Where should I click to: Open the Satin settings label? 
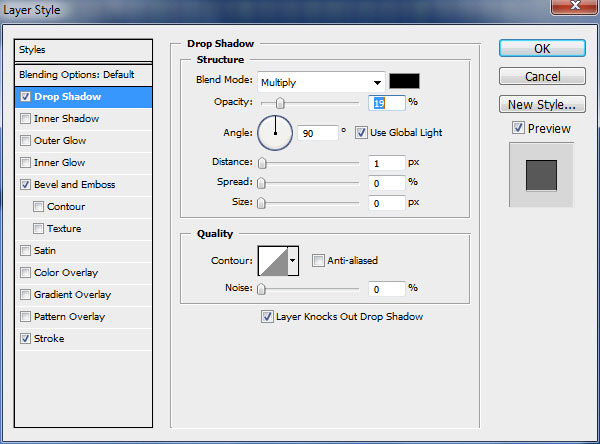(45, 251)
